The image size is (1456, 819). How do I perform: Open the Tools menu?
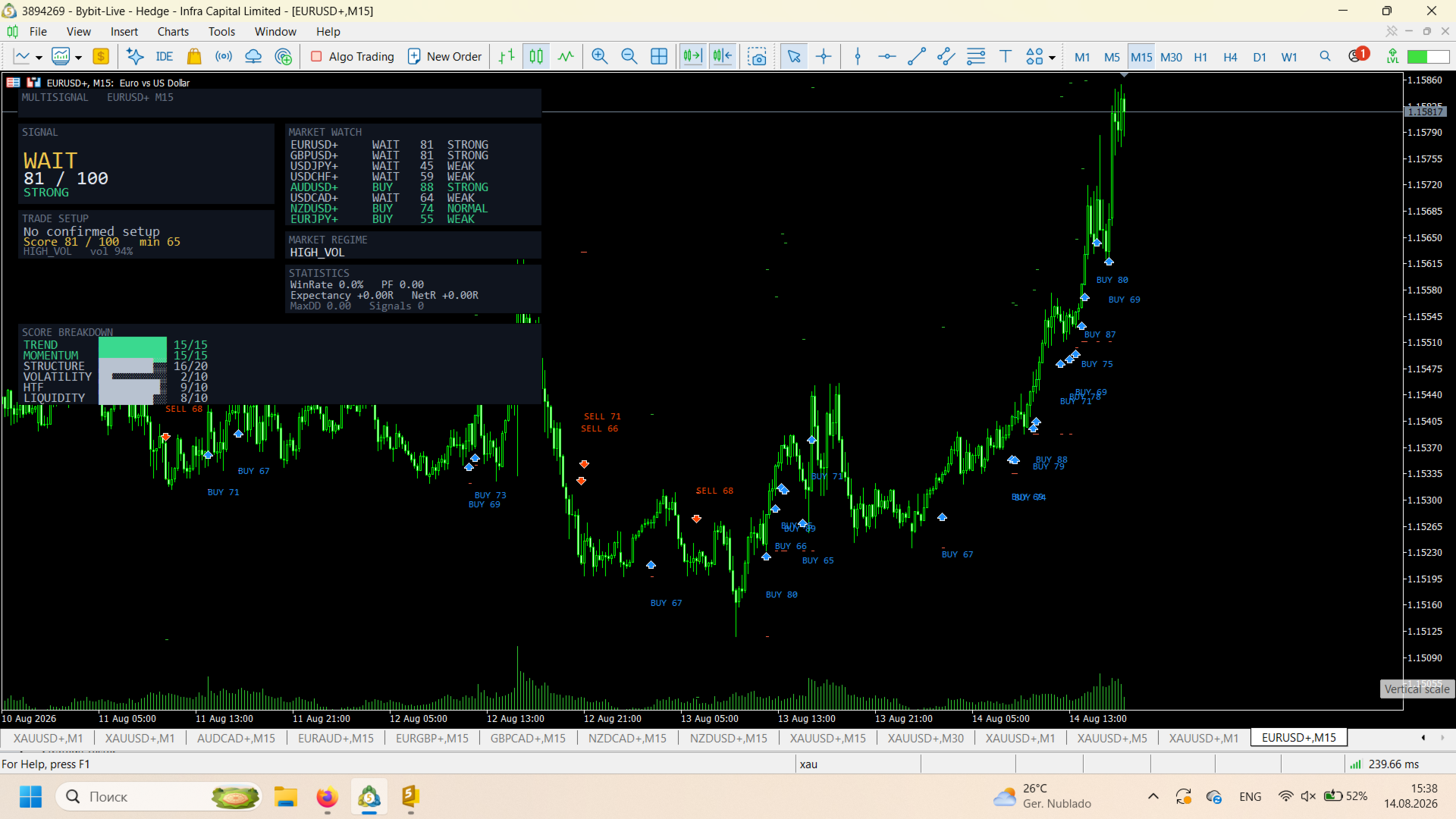(x=221, y=31)
